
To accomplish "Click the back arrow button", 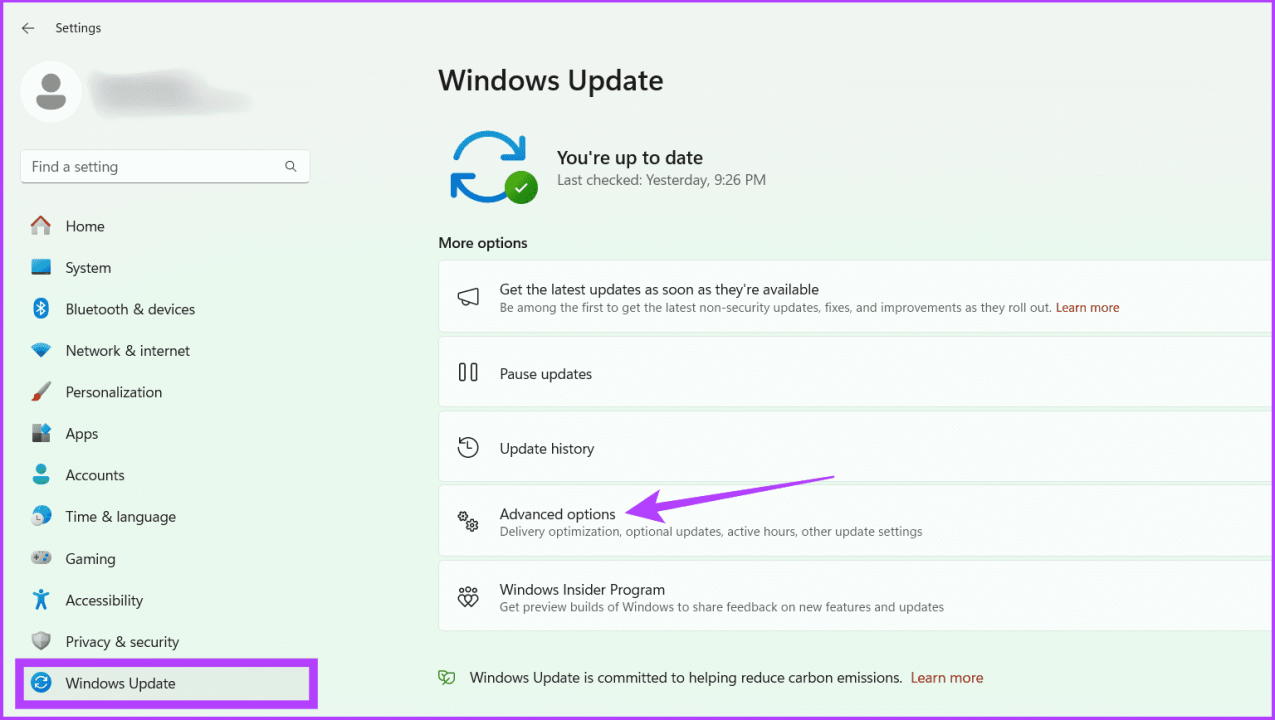I will 27,28.
